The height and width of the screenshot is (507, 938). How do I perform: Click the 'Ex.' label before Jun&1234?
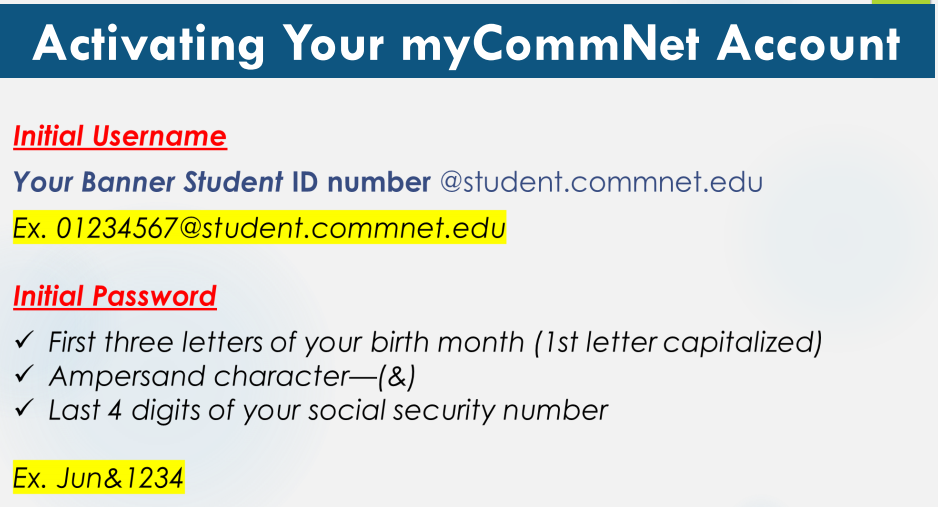30,478
